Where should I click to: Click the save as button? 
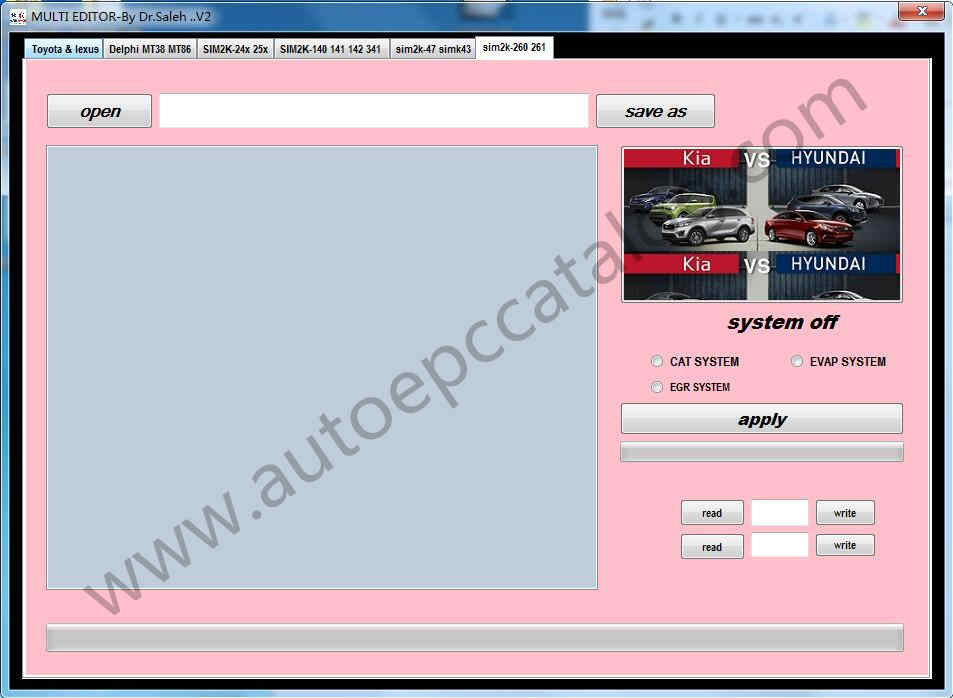(655, 111)
